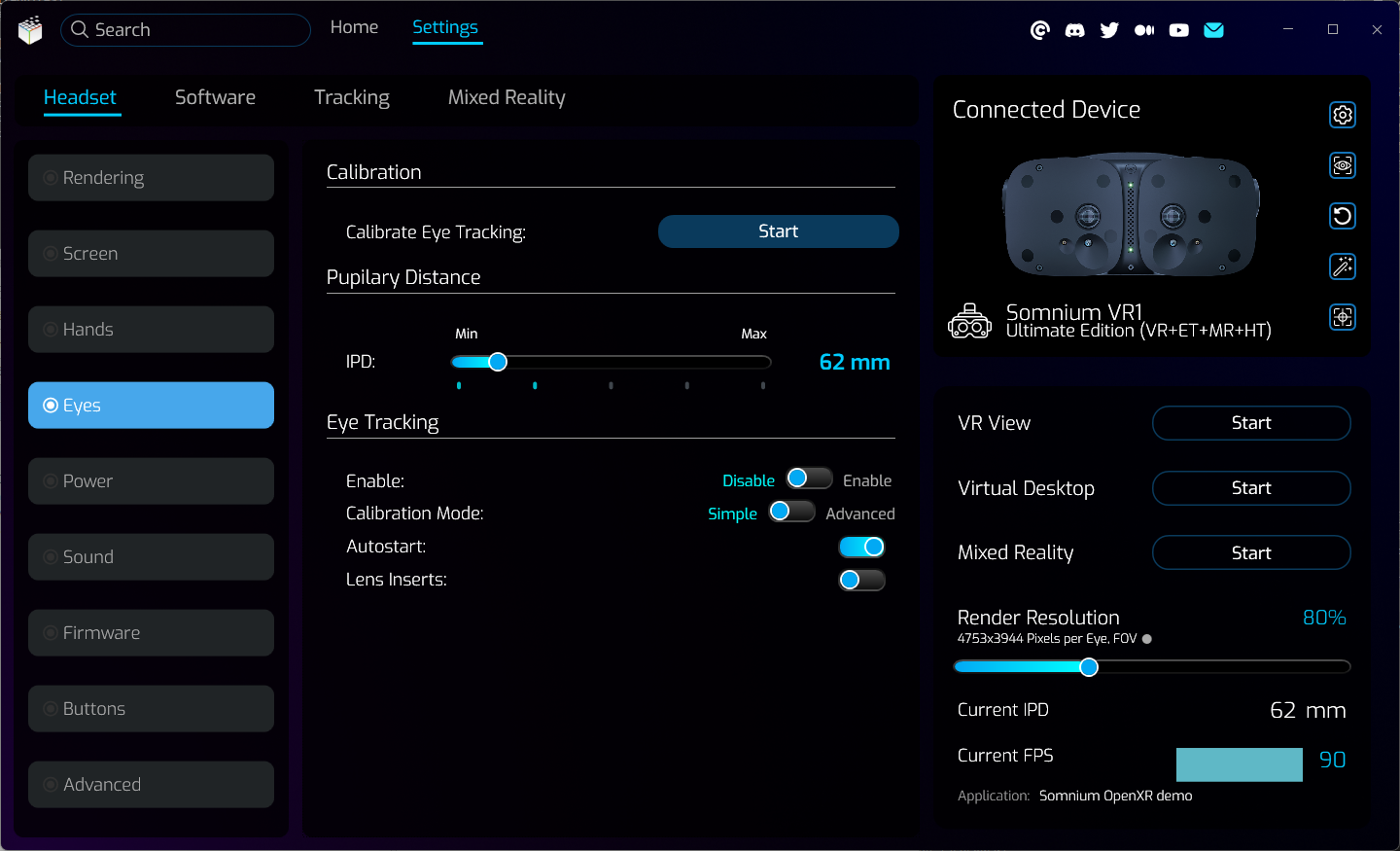
Task: Click the magic wand icon
Action: (x=1343, y=266)
